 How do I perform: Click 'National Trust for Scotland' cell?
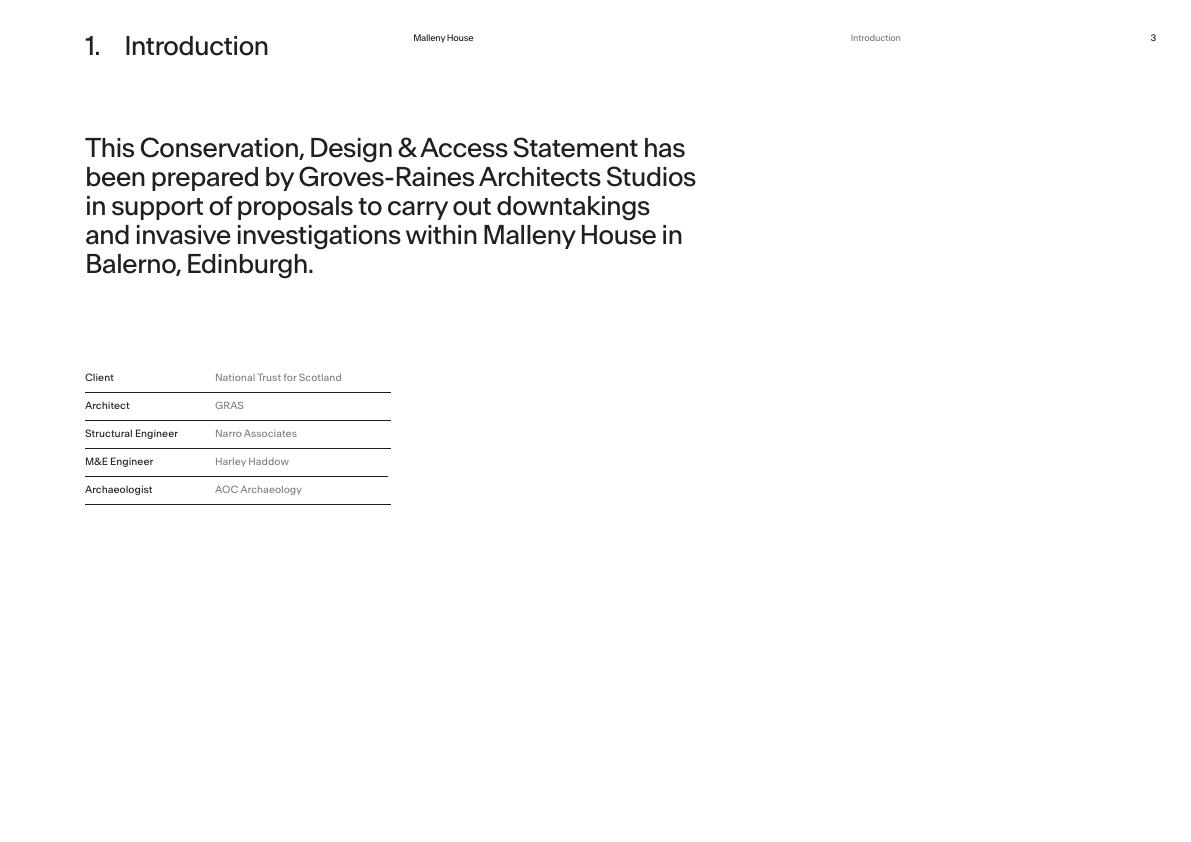click(x=278, y=377)
